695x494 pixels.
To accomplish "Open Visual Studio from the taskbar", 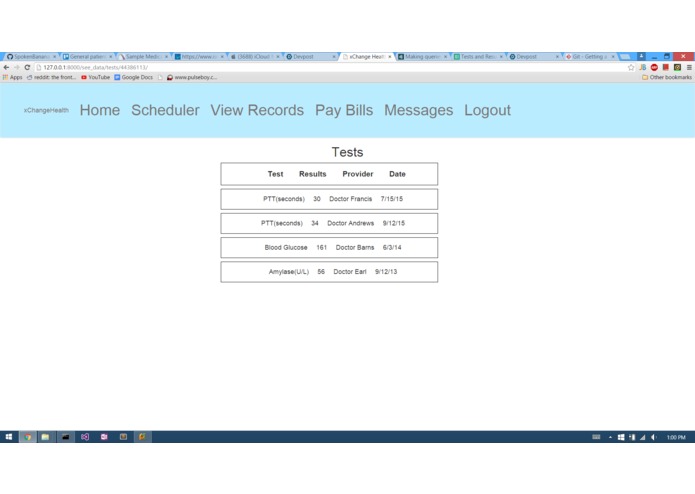I will pos(85,437).
